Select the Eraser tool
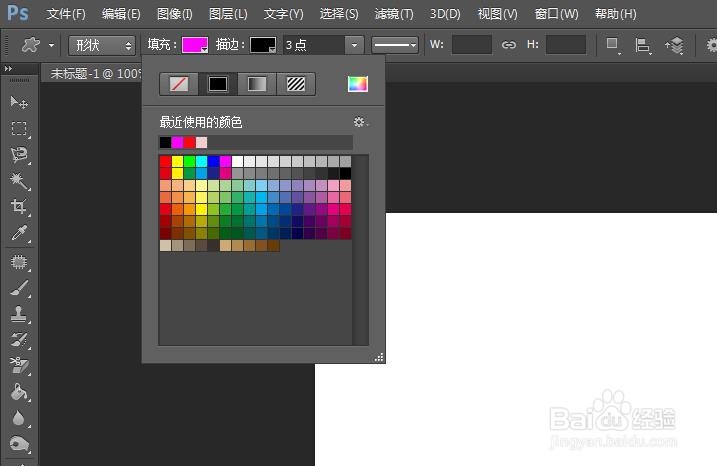The image size is (717, 466). coord(19,366)
